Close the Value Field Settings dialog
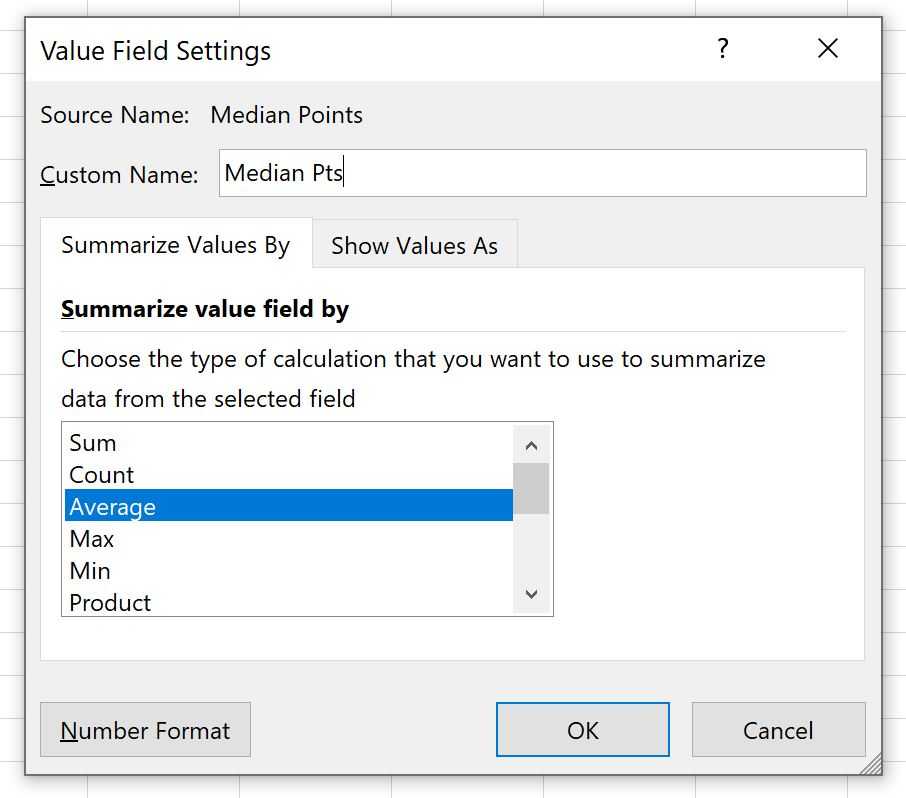Image resolution: width=906 pixels, height=798 pixels. (x=827, y=49)
